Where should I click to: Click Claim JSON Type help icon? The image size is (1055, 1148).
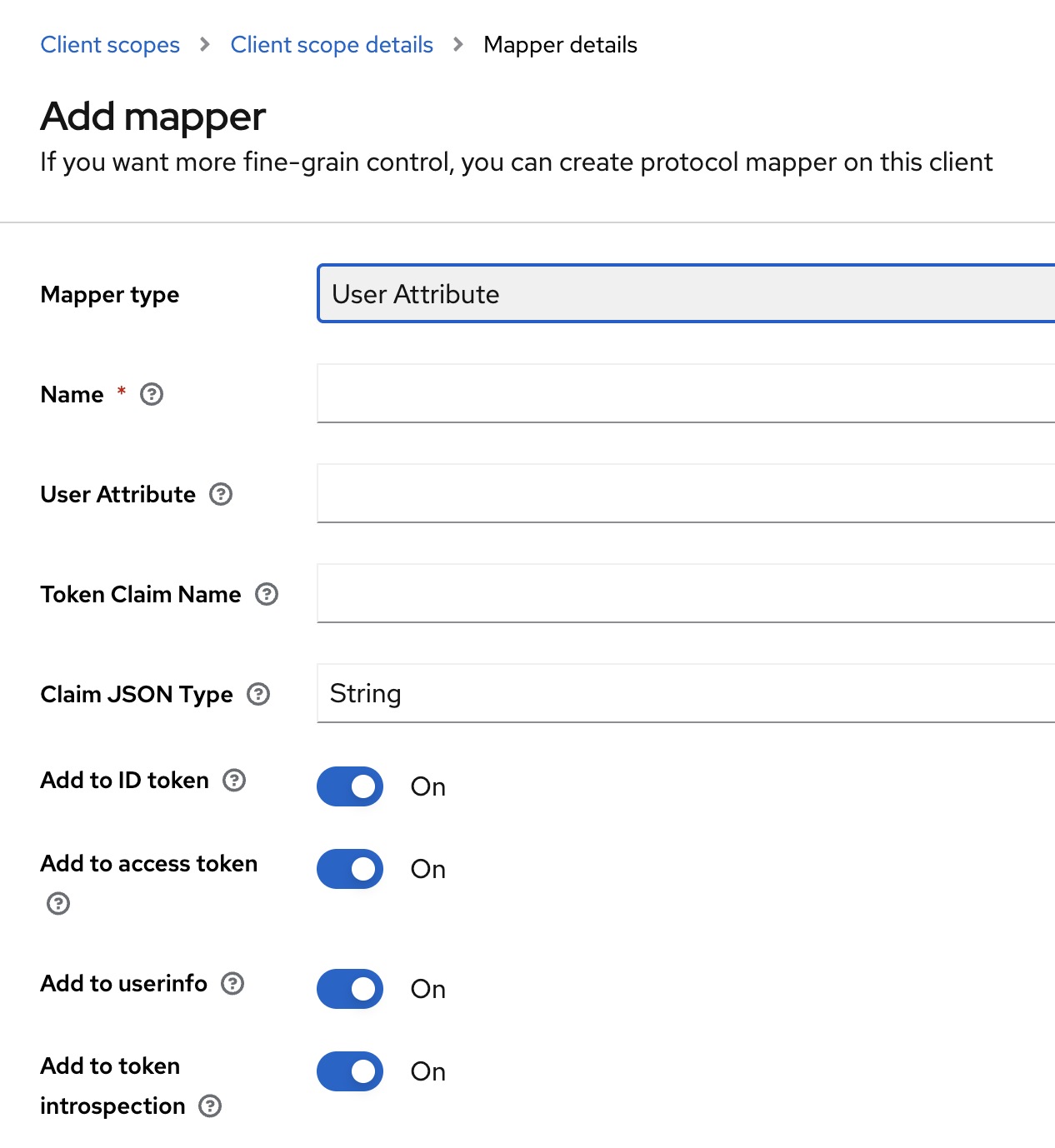[x=258, y=694]
